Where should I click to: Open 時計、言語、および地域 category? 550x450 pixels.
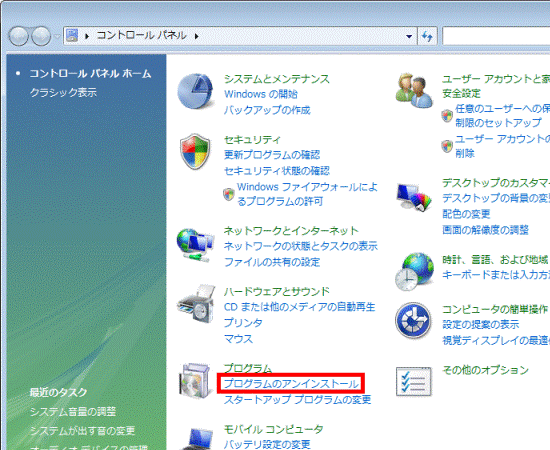tap(495, 260)
